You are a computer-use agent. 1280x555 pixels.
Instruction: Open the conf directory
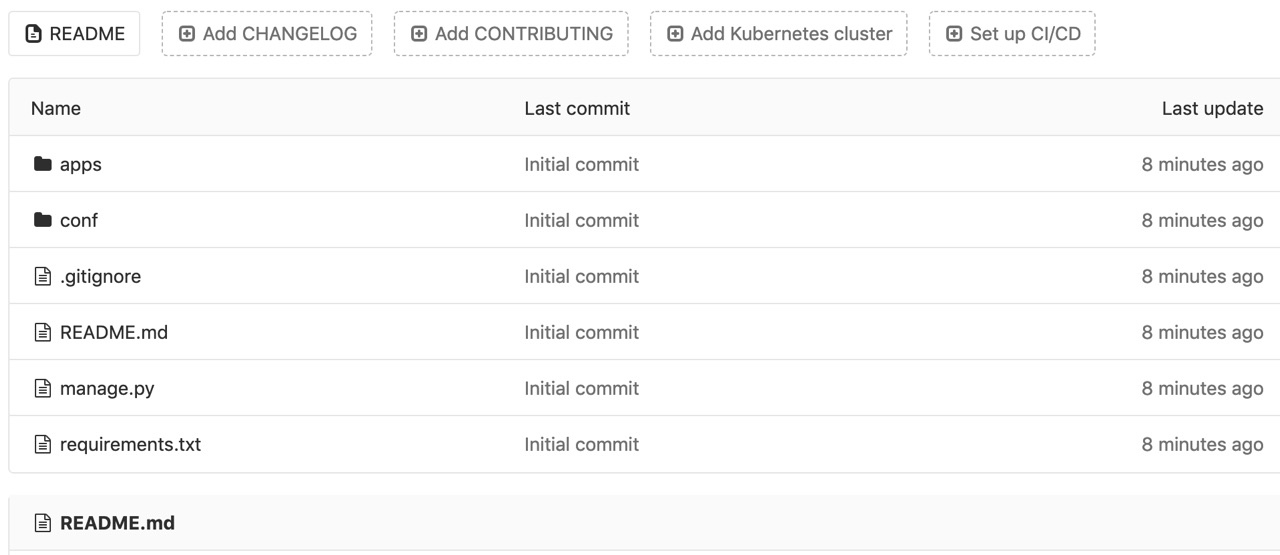[x=79, y=220]
